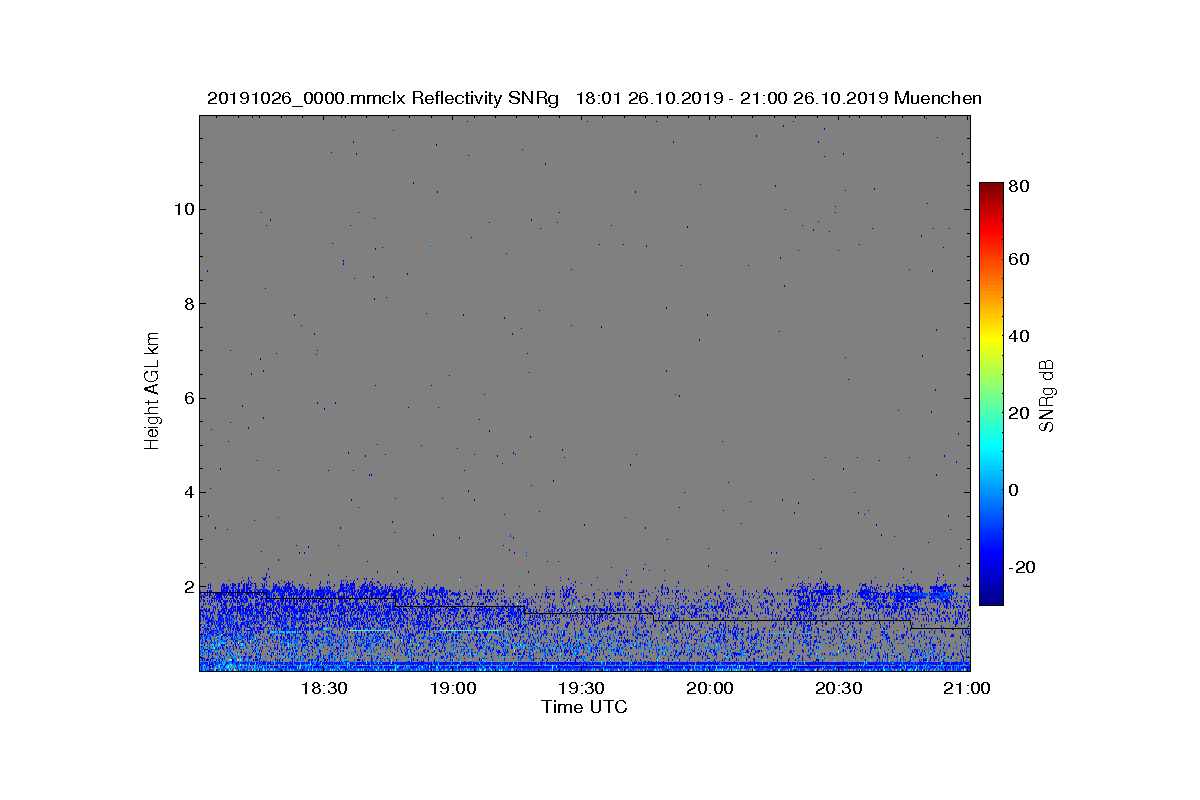Click the 18:30 time tick label

tap(323, 689)
